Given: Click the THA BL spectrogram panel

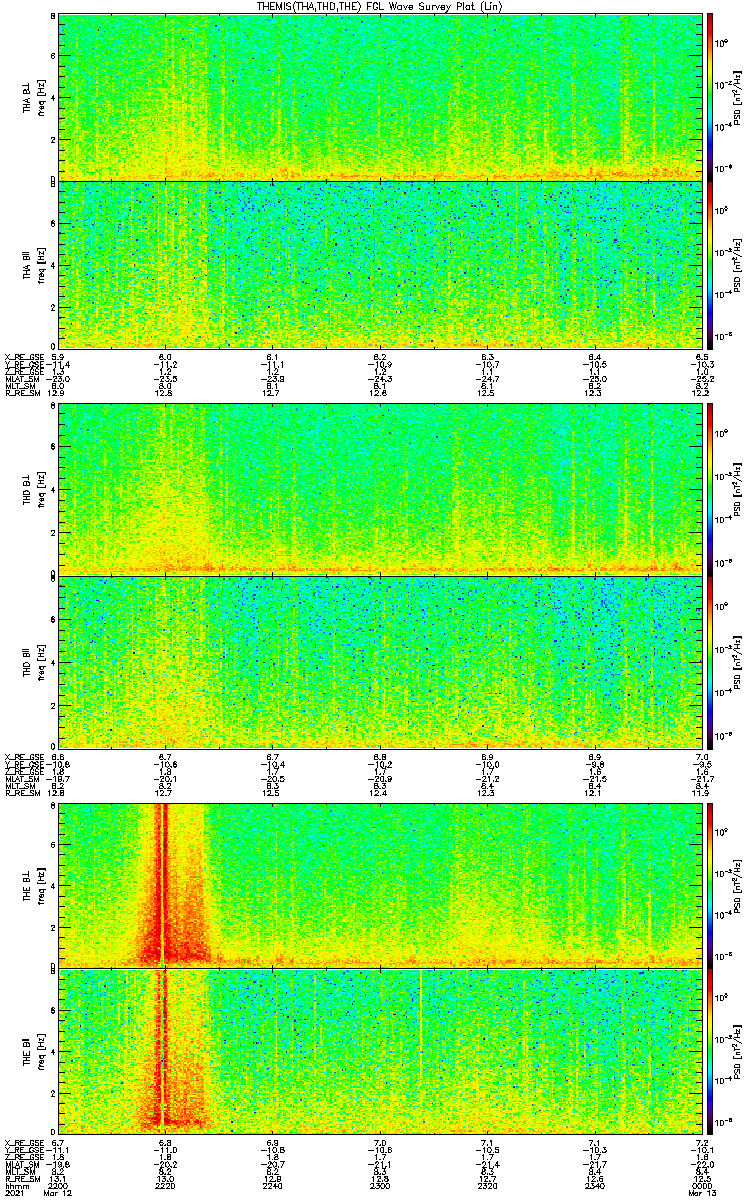Looking at the screenshot, I should (380, 97).
